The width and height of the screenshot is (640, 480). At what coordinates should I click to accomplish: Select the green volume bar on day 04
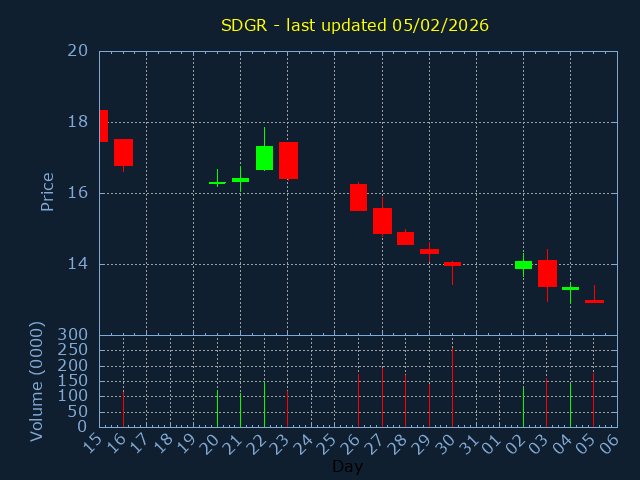point(570,404)
